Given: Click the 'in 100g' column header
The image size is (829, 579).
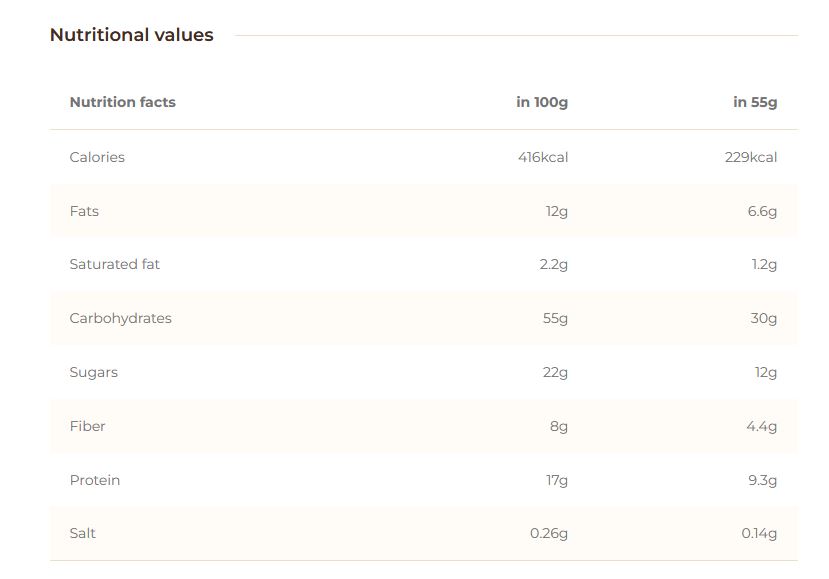Looking at the screenshot, I should [x=542, y=102].
